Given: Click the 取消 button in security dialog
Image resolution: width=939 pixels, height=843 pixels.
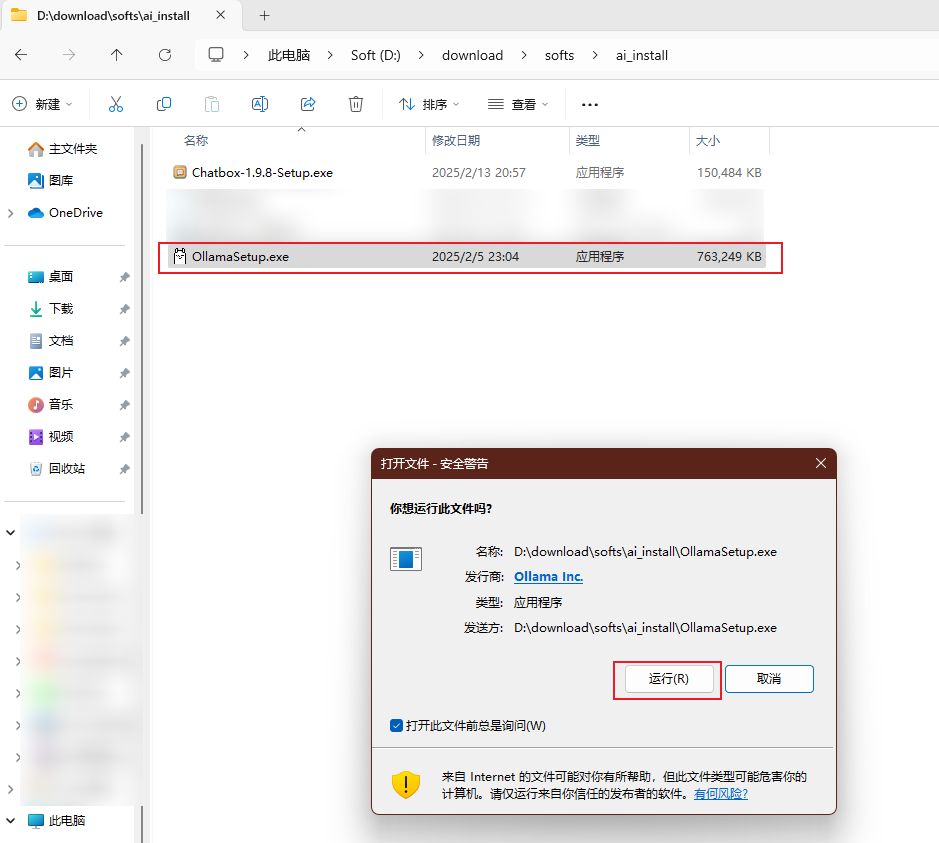Looking at the screenshot, I should point(769,679).
